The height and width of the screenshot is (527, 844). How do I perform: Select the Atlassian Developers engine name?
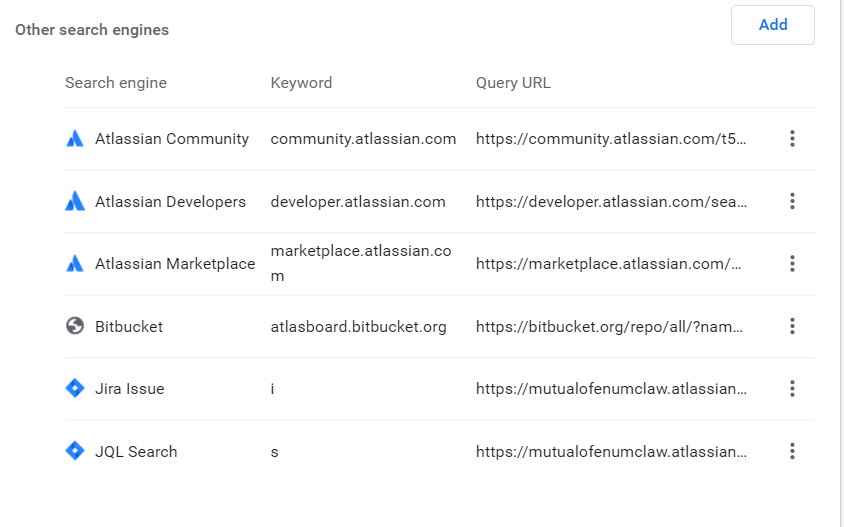170,202
